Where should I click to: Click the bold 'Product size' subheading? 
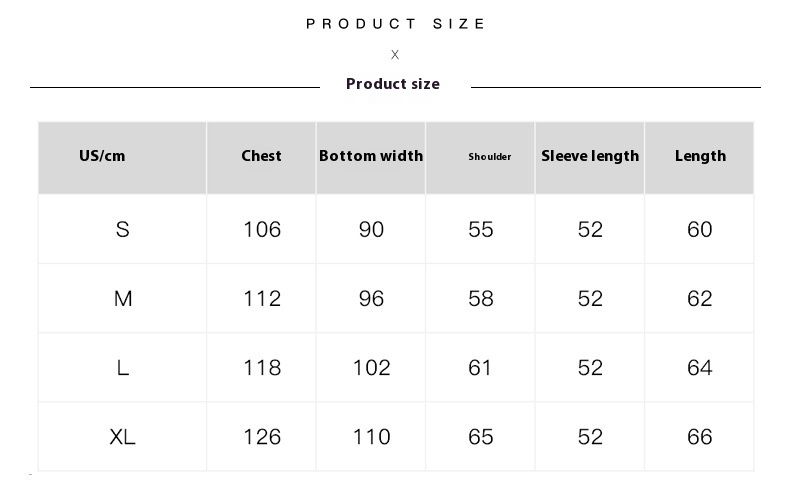[393, 84]
